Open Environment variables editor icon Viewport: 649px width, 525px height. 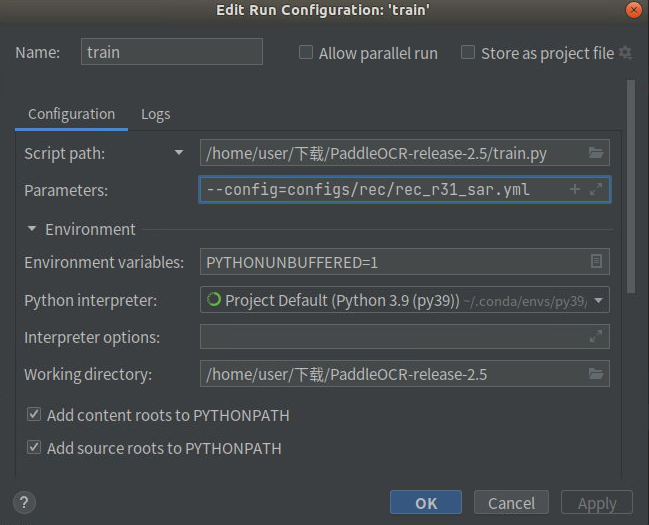[x=596, y=262]
